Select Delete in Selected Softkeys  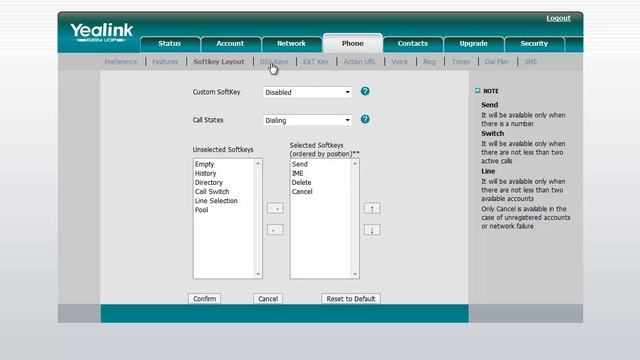(x=301, y=182)
